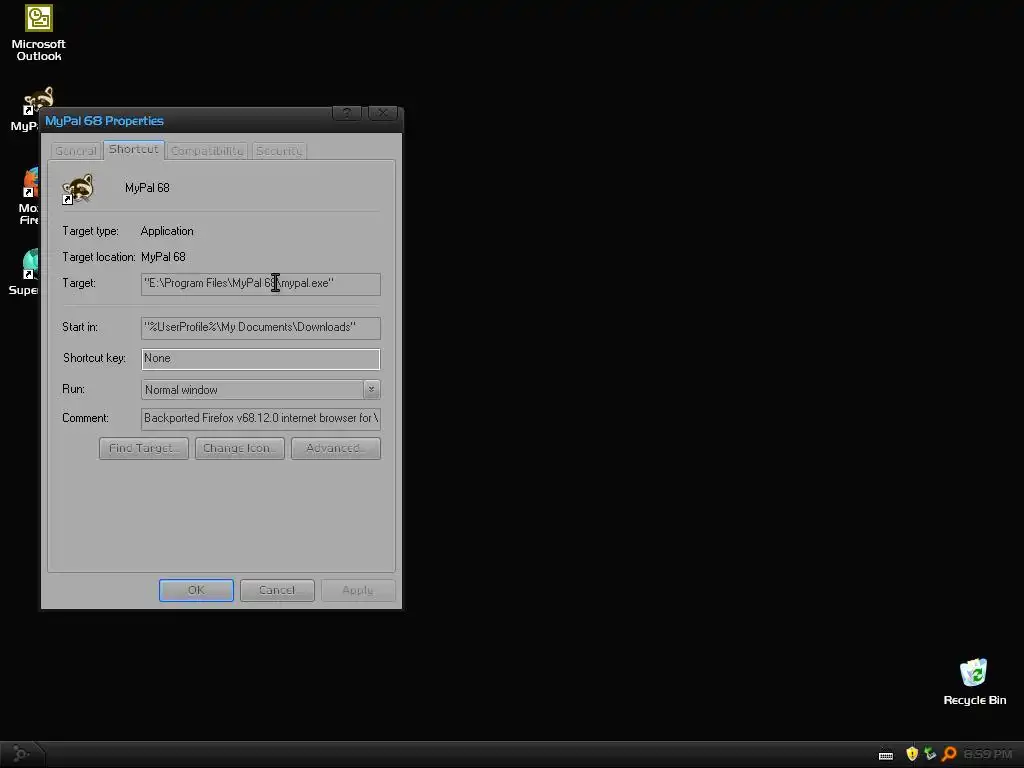Select the Shortcut tab
Image resolution: width=1024 pixels, height=768 pixels.
coord(133,150)
